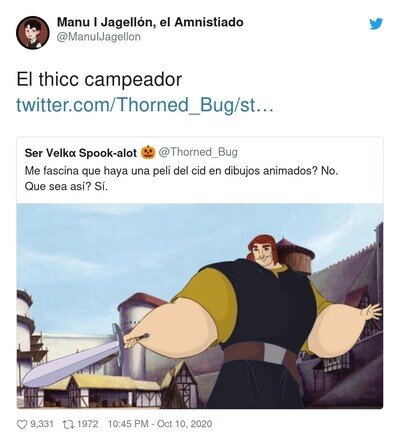Open the El Cid cartoon image
Image resolution: width=400 pixels, height=438 pixels.
(x=200, y=306)
